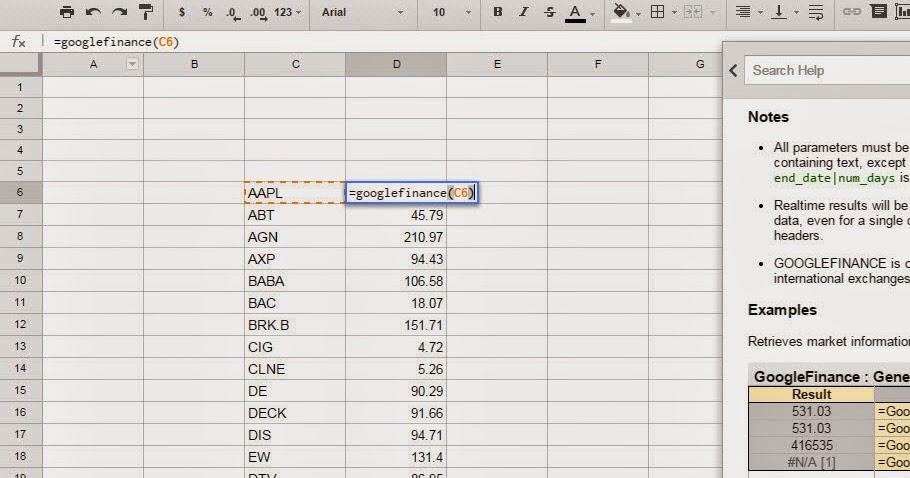
Task: Open the font size 10 dropdown
Action: point(452,12)
